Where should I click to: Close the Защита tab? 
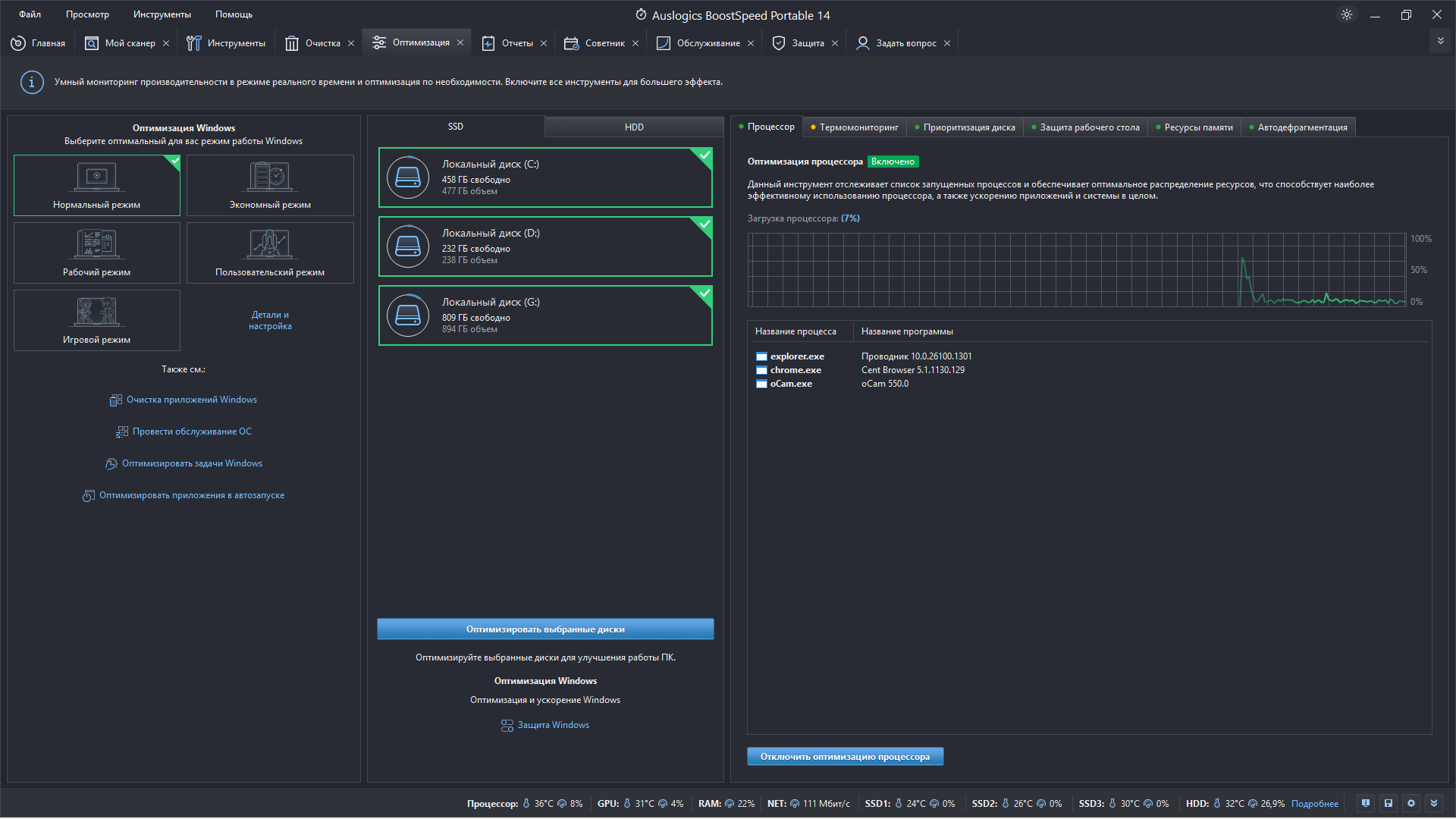tap(835, 43)
